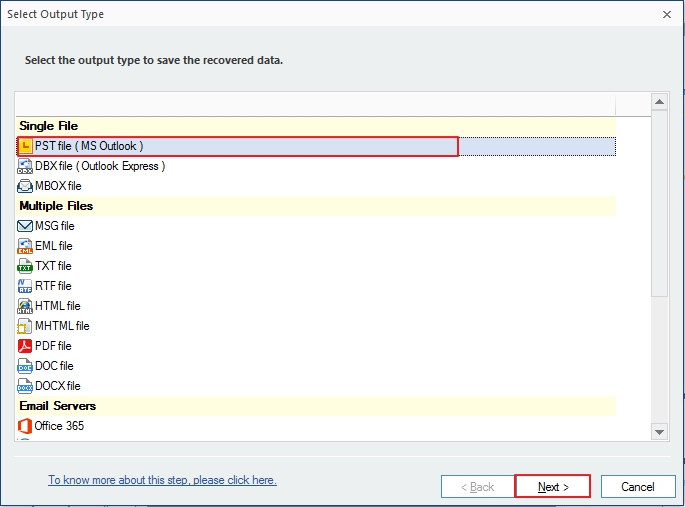Close the Select Output Type dialog
Viewport: 685px width, 507px height.
667,14
